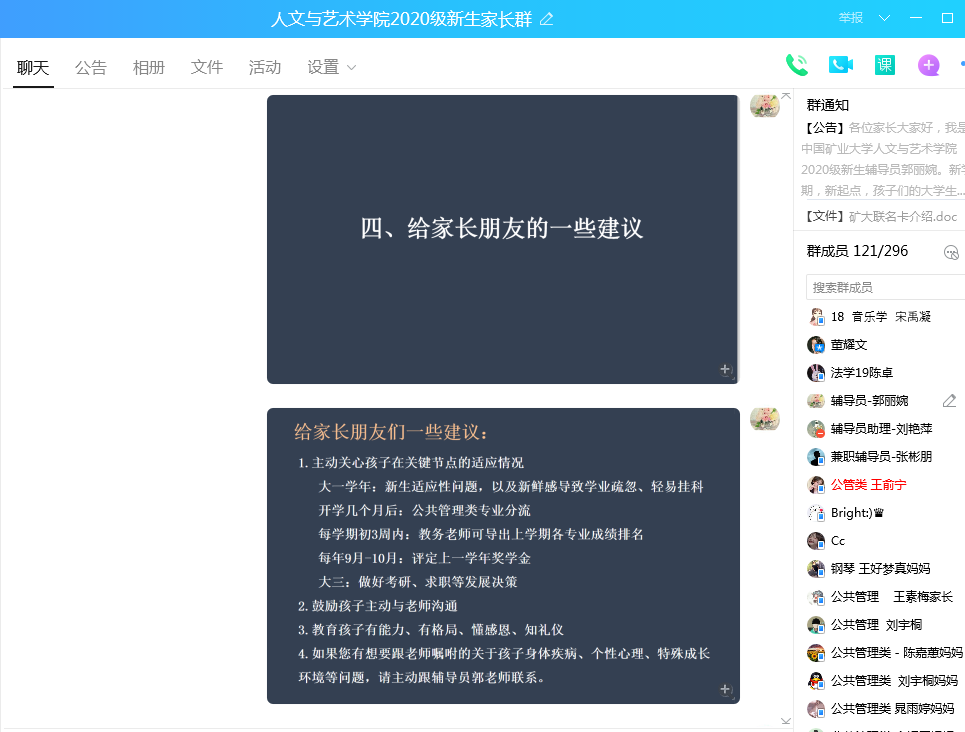Go to the 相册 tab
The image size is (965, 732).
click(x=149, y=68)
